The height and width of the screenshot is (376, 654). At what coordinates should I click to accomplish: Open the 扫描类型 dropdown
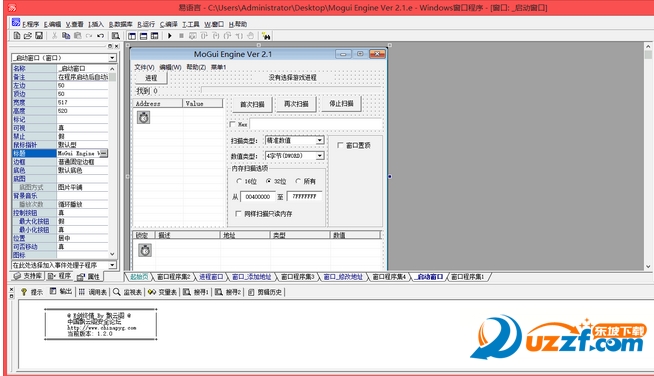click(x=319, y=141)
